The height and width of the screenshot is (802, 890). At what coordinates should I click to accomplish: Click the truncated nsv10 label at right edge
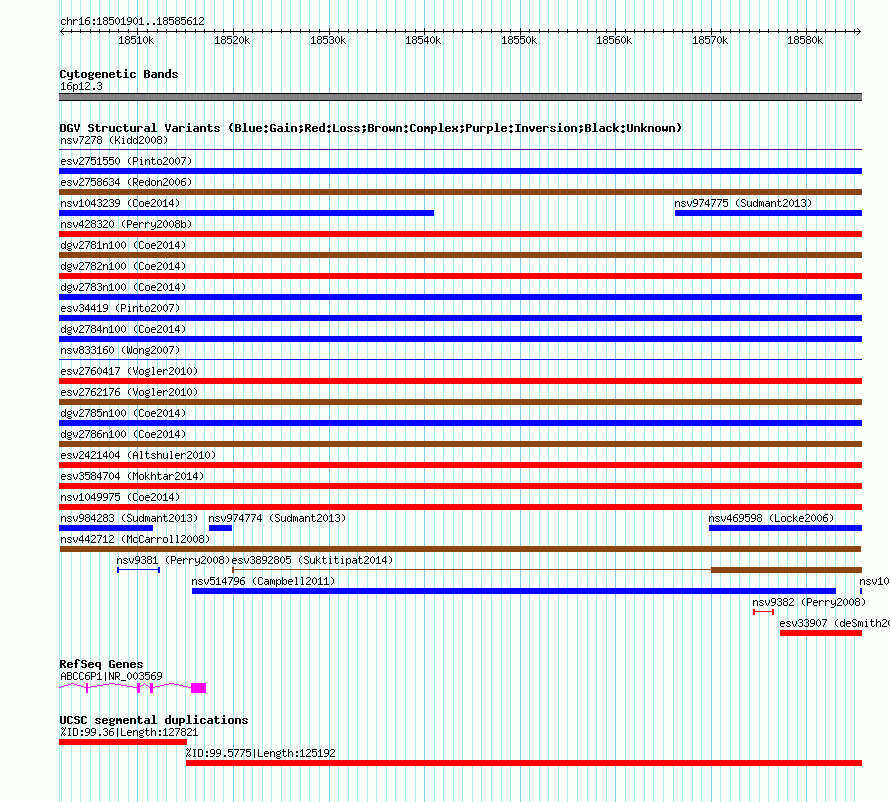pyautogui.click(x=874, y=581)
